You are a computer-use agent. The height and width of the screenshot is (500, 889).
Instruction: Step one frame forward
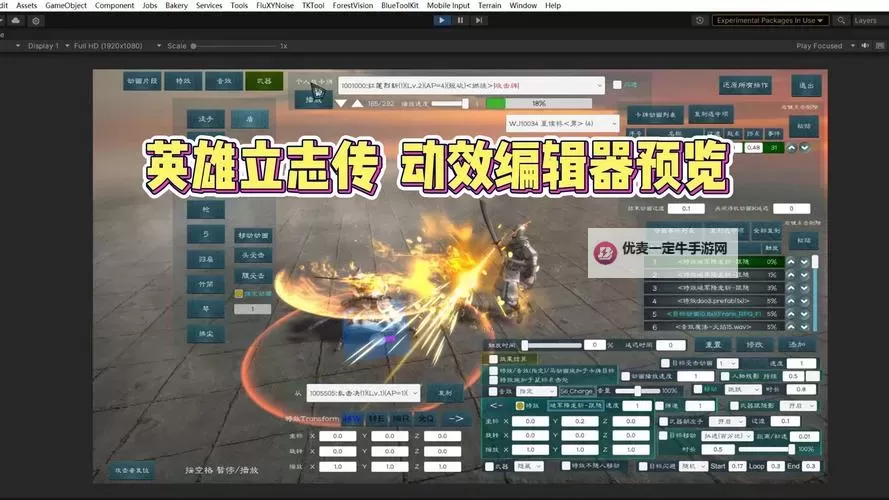click(x=479, y=20)
